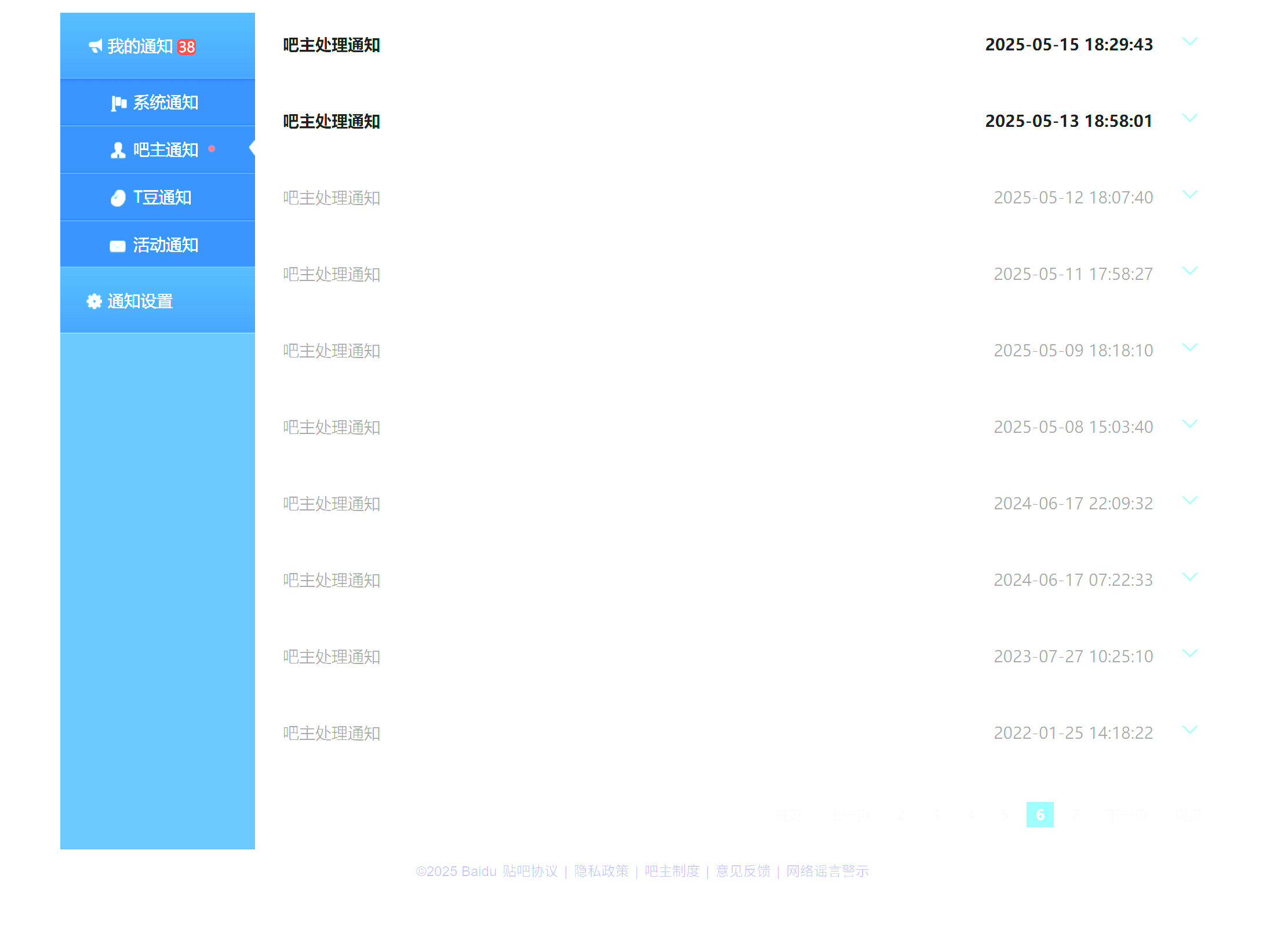Click the 系统通知 flag icon
Screen dimensions: 1288x930
click(x=119, y=103)
